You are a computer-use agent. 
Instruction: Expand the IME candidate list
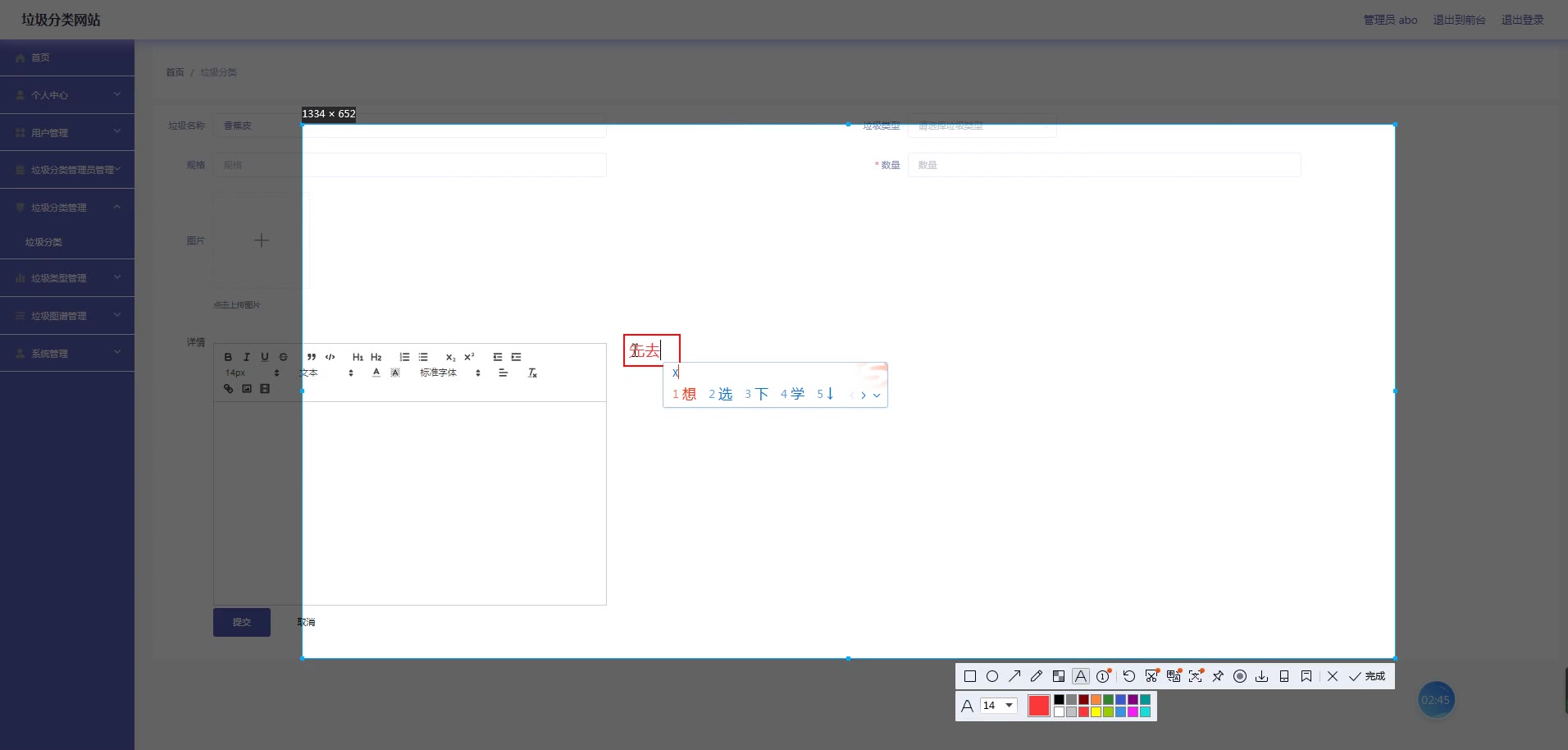coord(877,396)
